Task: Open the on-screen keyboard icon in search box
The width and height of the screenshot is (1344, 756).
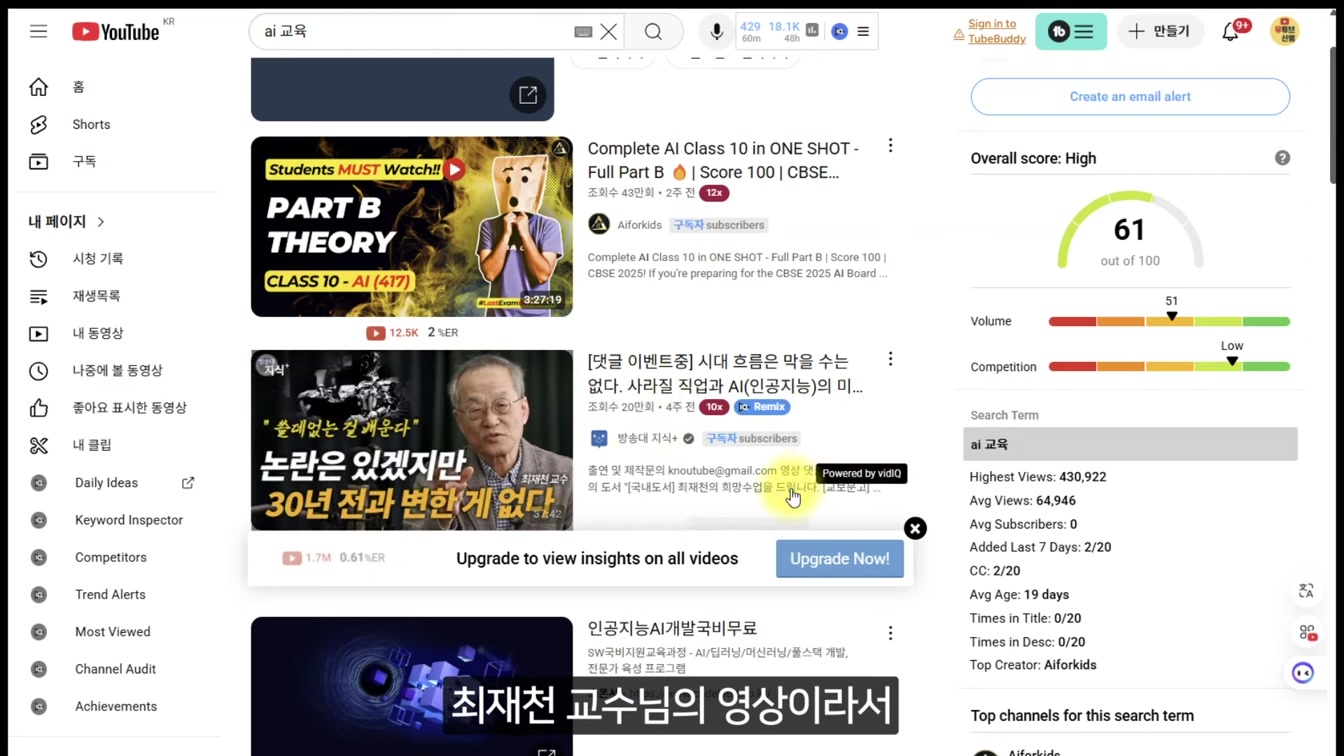Action: coord(583,32)
